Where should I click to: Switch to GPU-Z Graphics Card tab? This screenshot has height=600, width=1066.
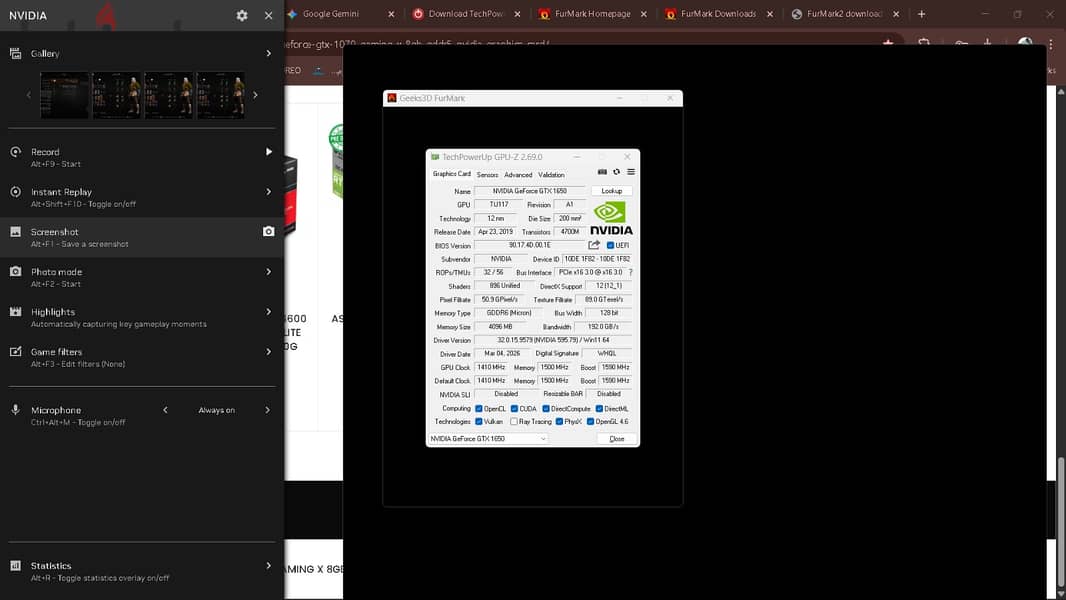(451, 174)
